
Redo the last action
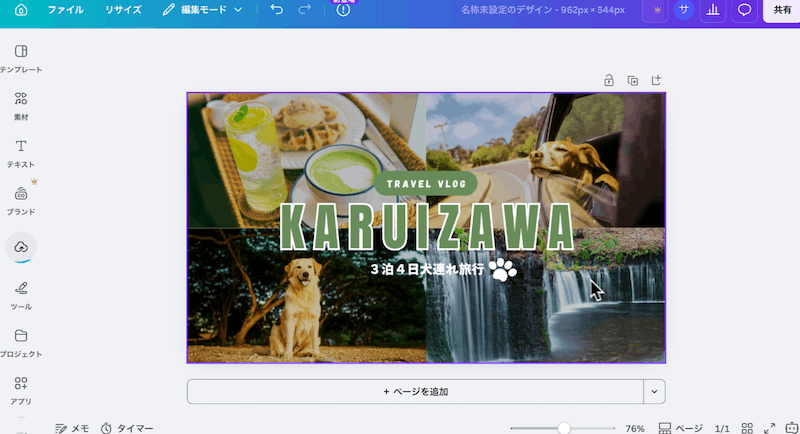(305, 10)
